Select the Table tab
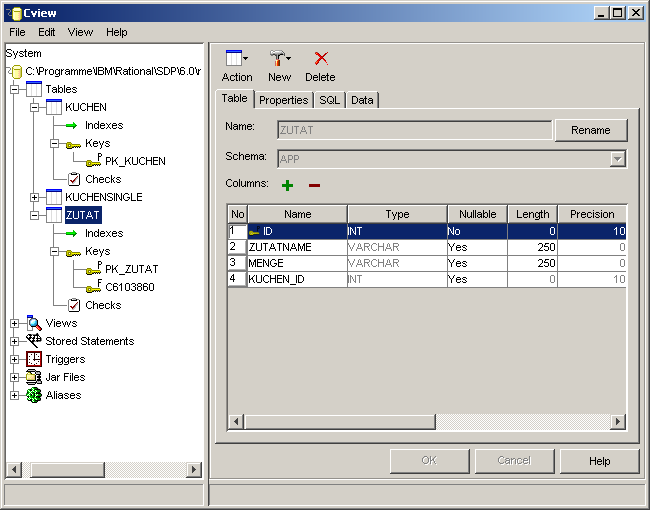 234,99
